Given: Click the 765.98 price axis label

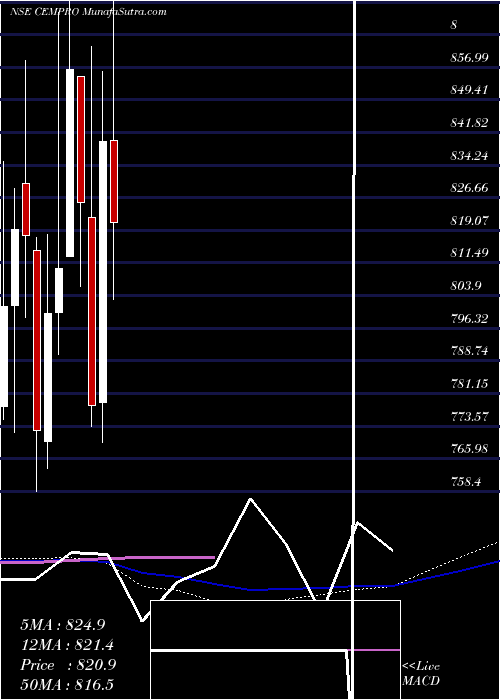Looking at the screenshot, I should point(469,449).
